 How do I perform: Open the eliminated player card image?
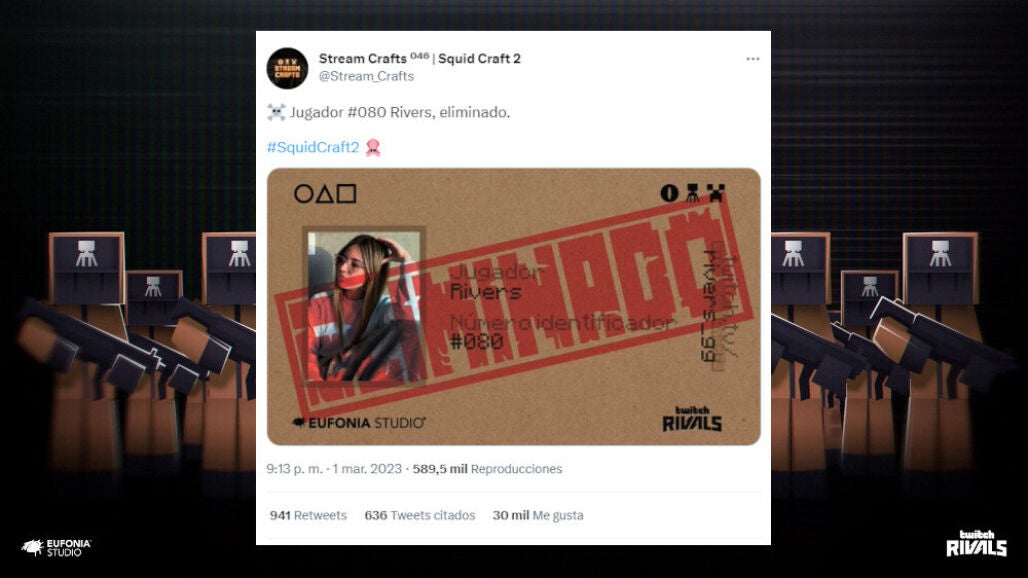pos(513,307)
